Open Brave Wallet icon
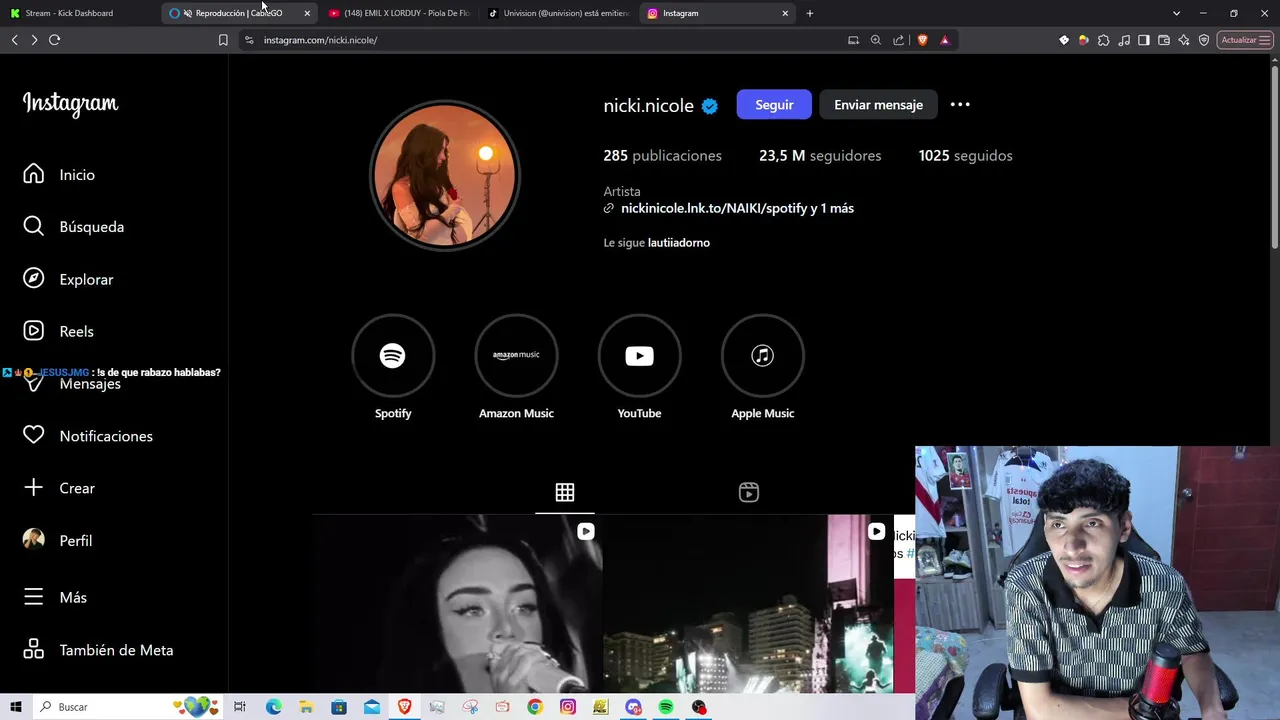The image size is (1280, 720). coord(1164,40)
